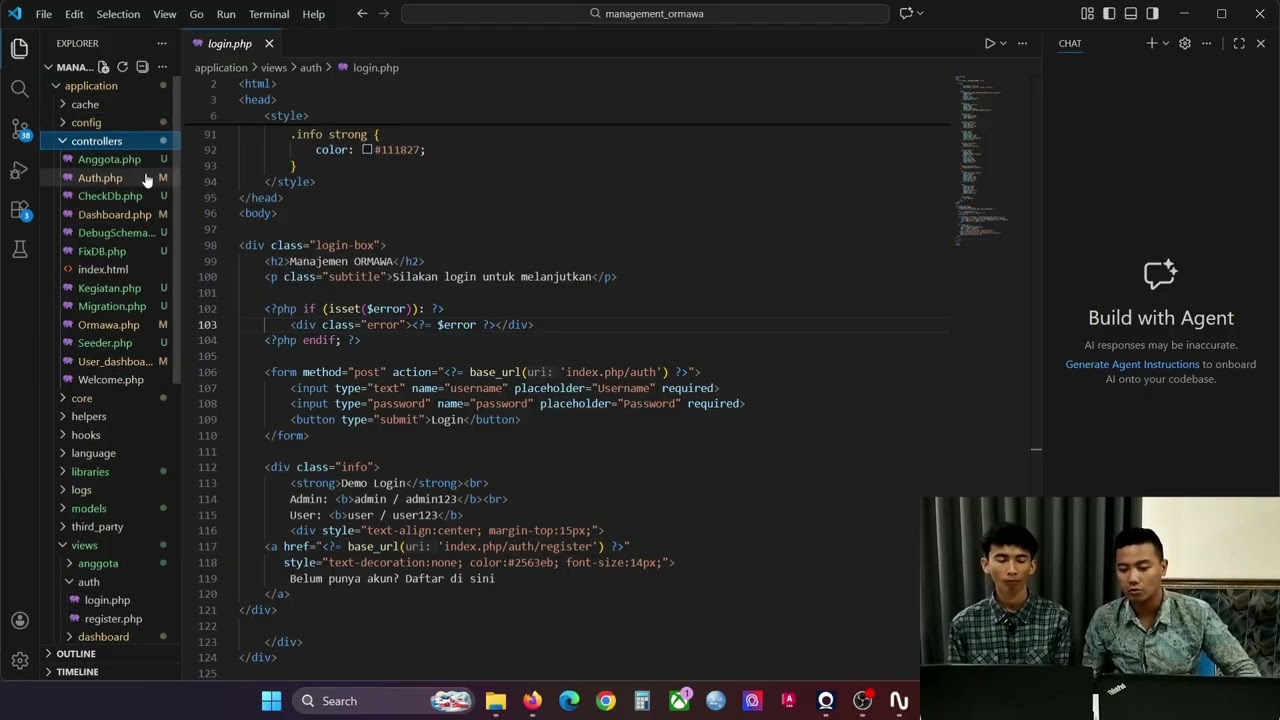Open File Explorer from the taskbar
The image size is (1280, 720).
496,701
